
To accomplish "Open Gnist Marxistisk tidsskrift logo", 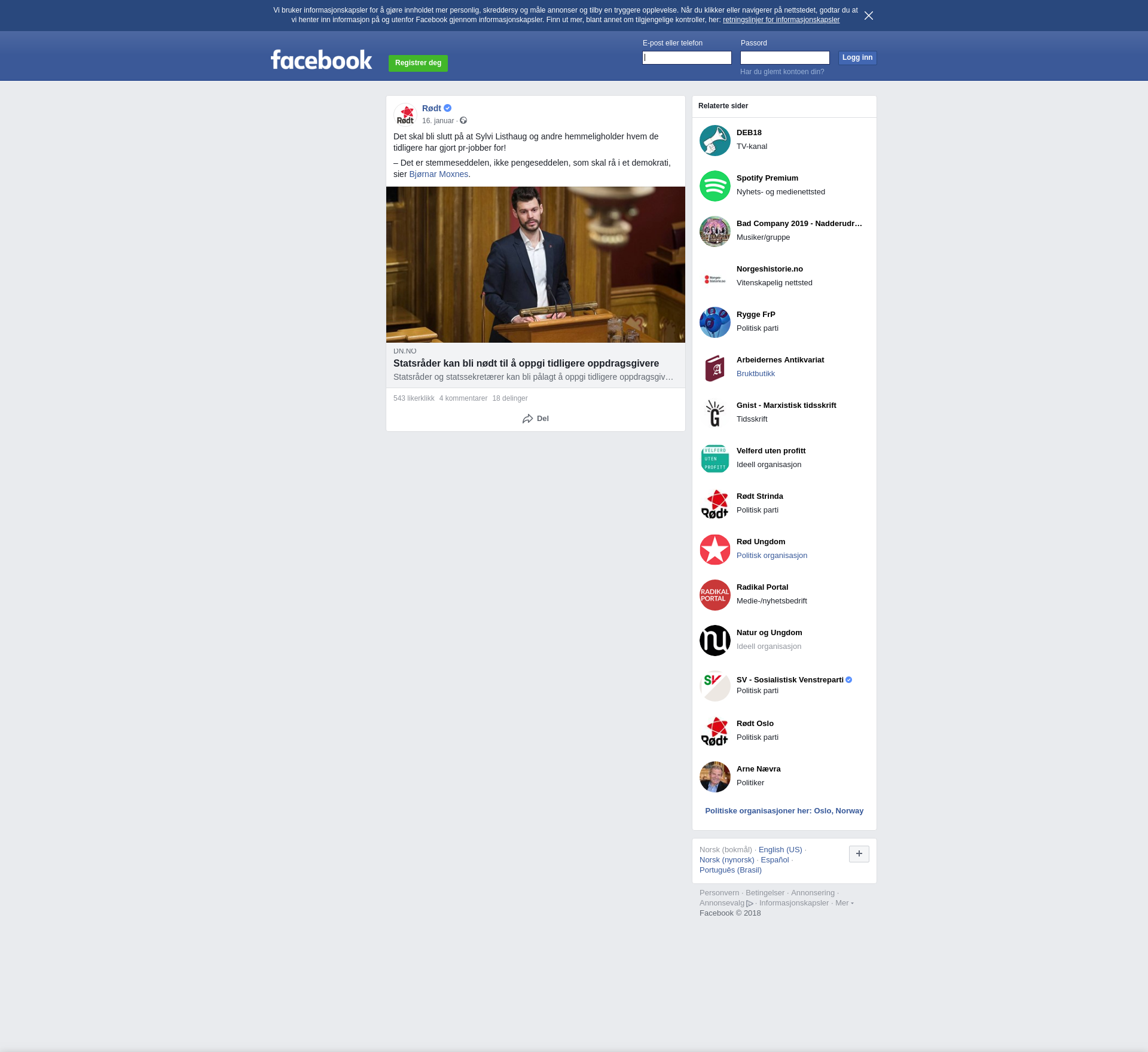I will pos(715,413).
